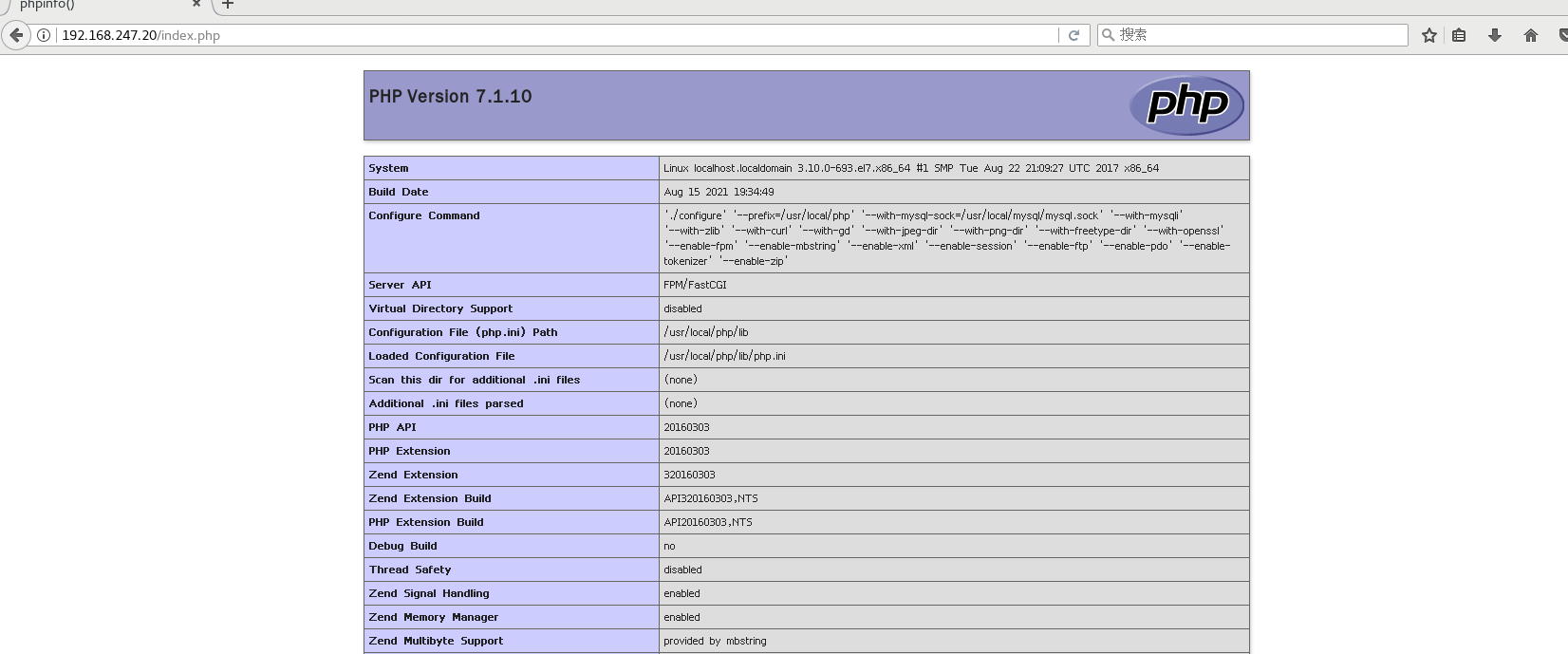Select the Configure Command label

pyautogui.click(x=424, y=215)
